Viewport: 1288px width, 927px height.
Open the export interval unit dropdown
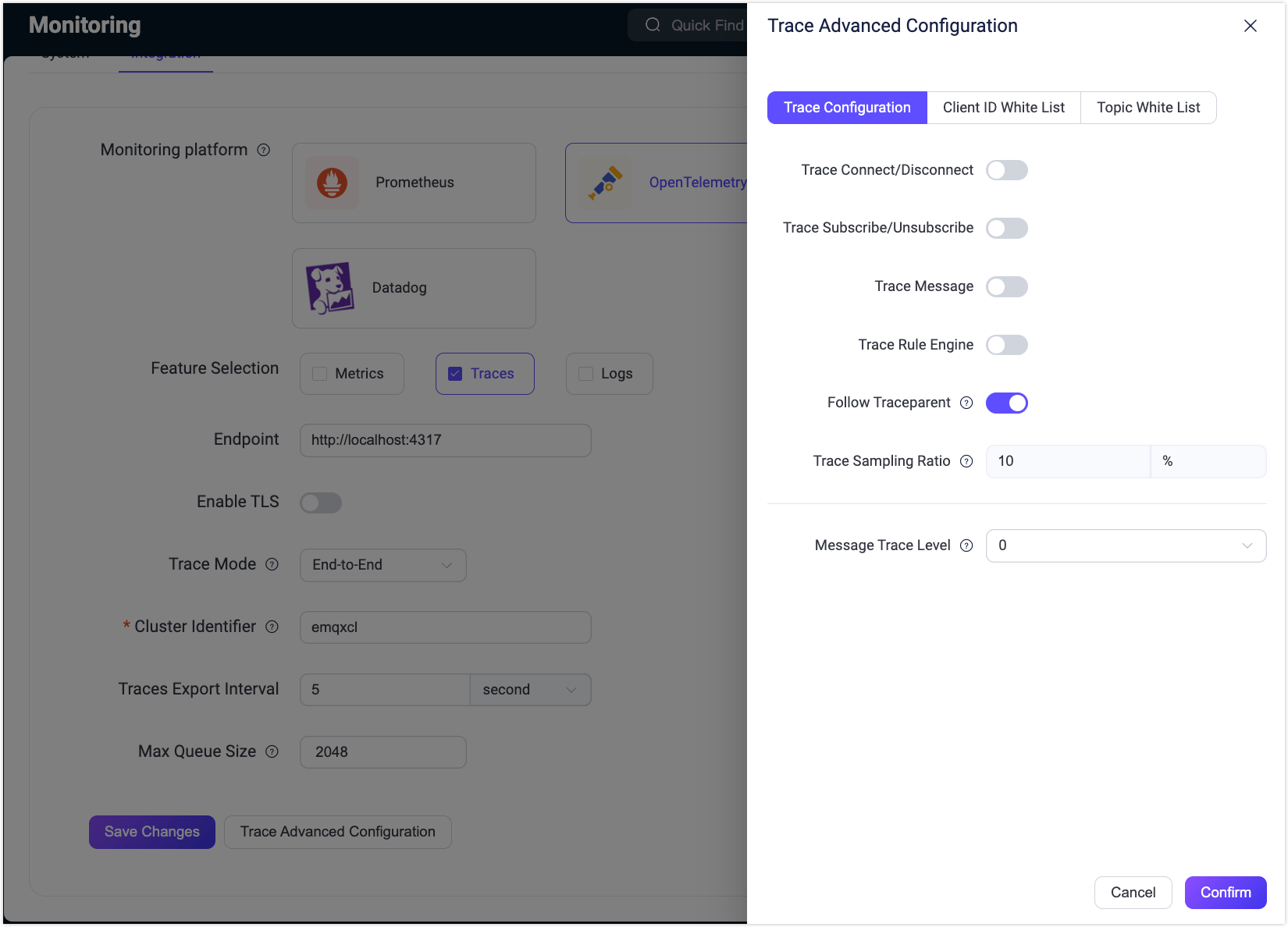[x=530, y=690]
